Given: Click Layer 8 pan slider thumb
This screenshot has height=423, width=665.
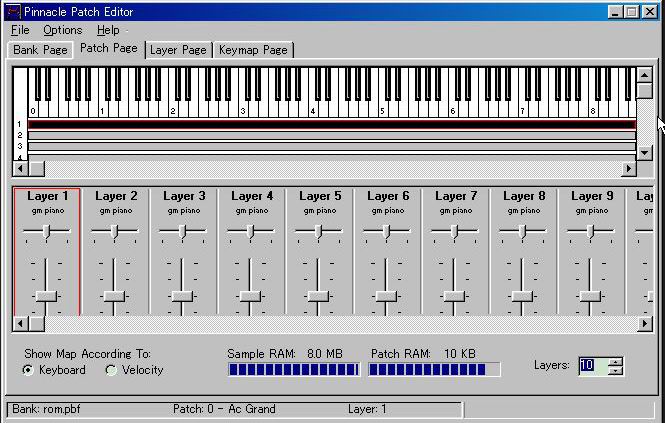Looking at the screenshot, I should pyautogui.click(x=522, y=231).
